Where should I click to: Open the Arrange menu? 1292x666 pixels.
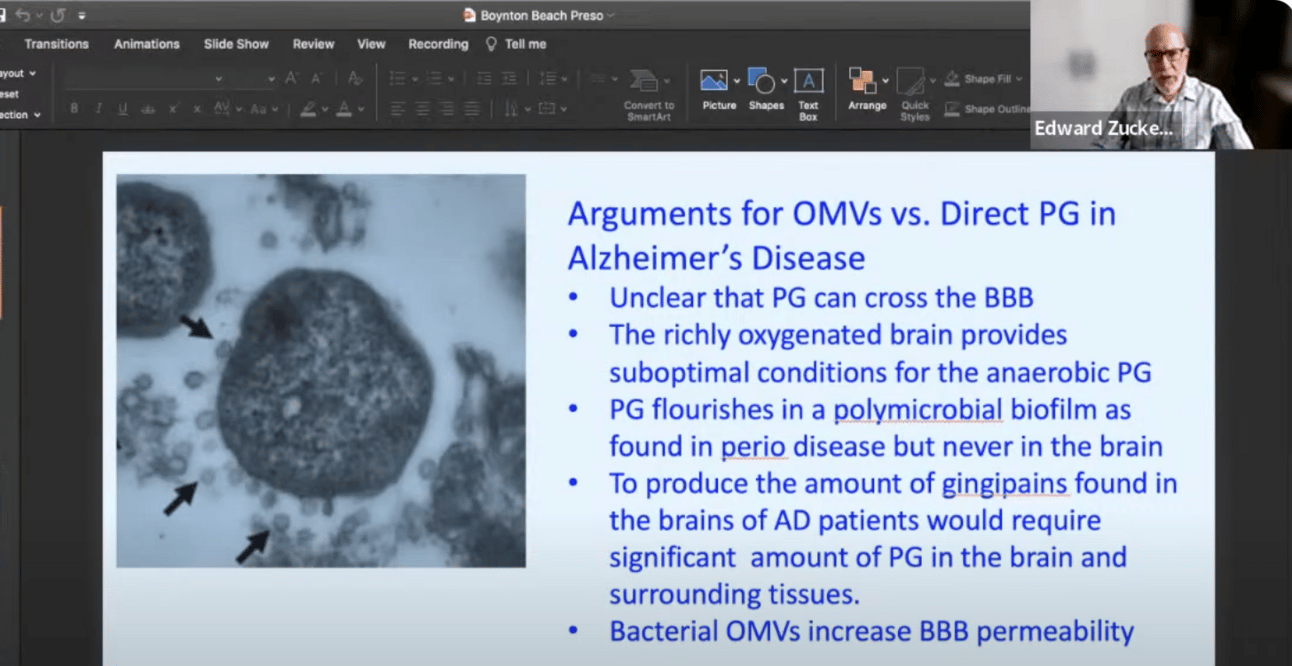(x=867, y=88)
